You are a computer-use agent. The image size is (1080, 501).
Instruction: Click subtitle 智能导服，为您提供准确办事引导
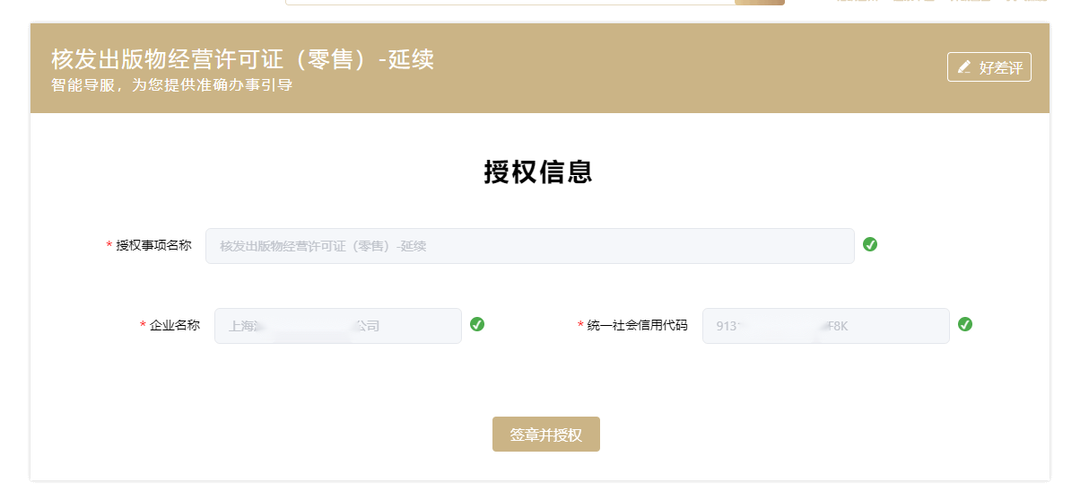pos(172,86)
